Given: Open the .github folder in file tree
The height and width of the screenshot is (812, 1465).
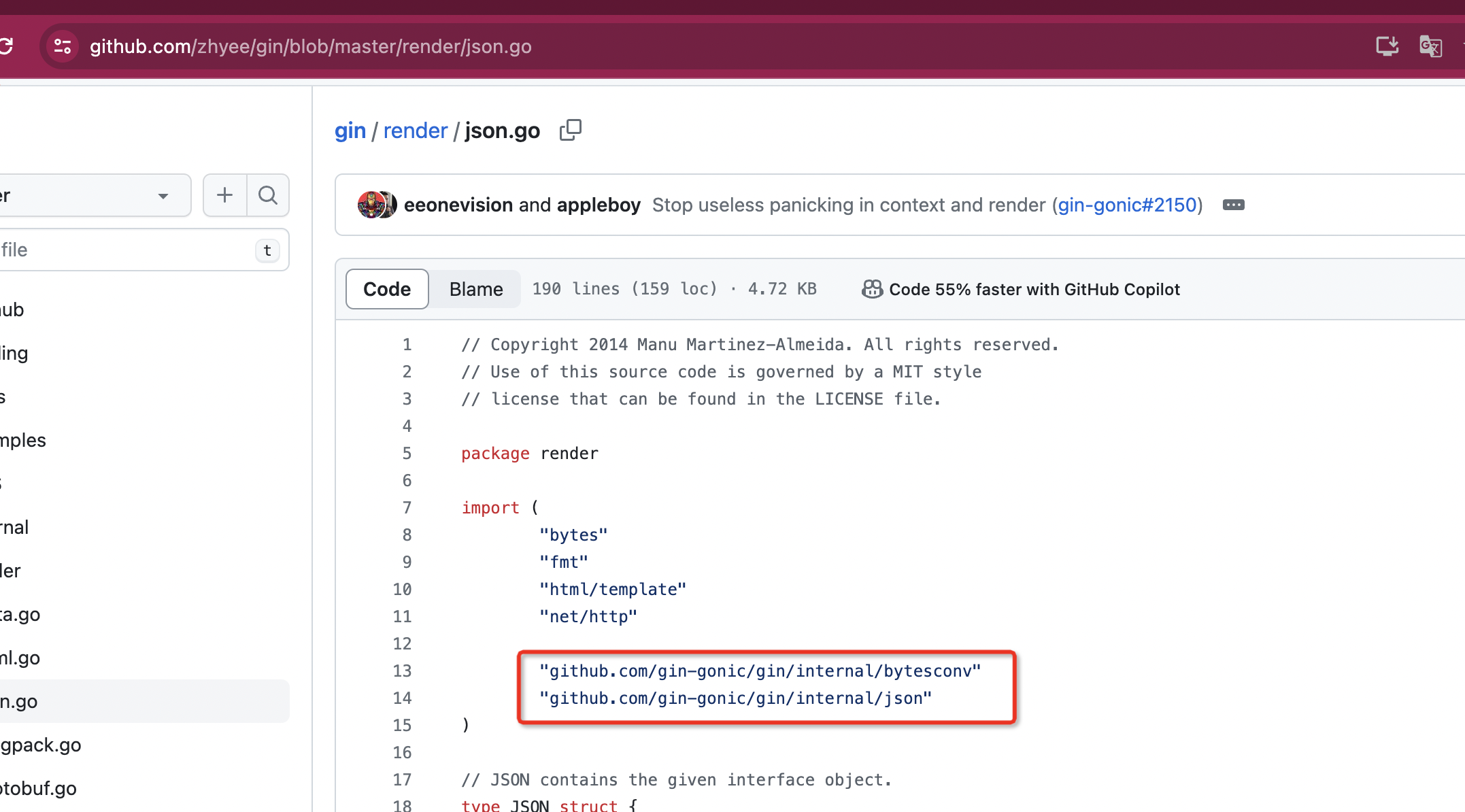Looking at the screenshot, I should [12, 309].
